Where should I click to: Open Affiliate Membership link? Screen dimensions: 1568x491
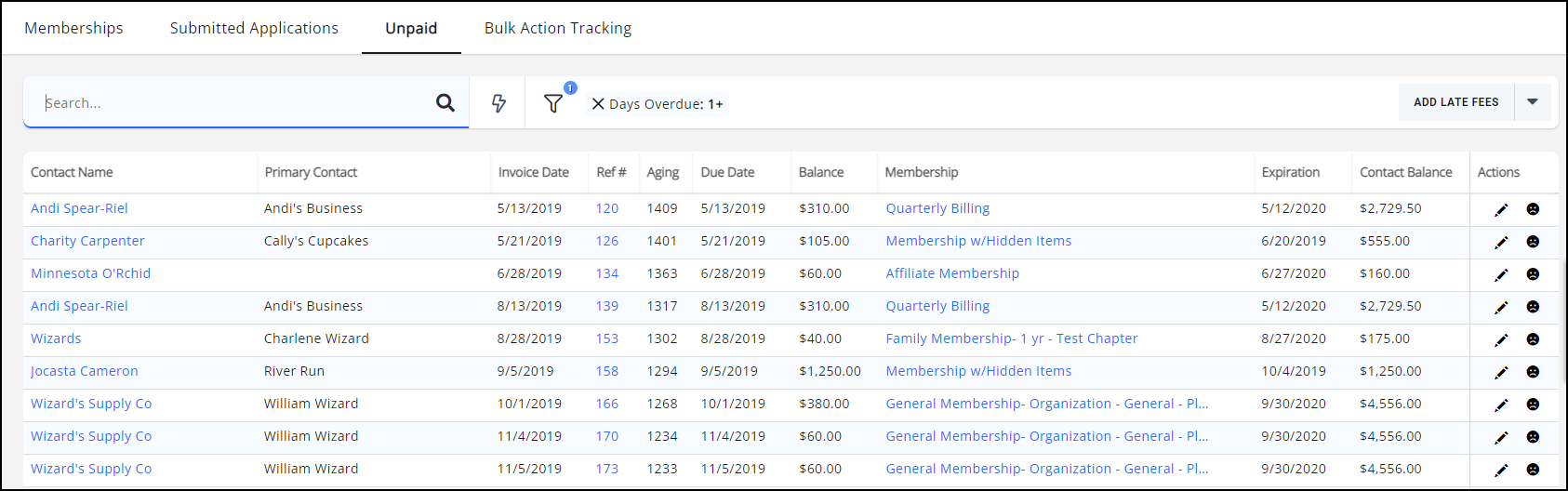952,273
